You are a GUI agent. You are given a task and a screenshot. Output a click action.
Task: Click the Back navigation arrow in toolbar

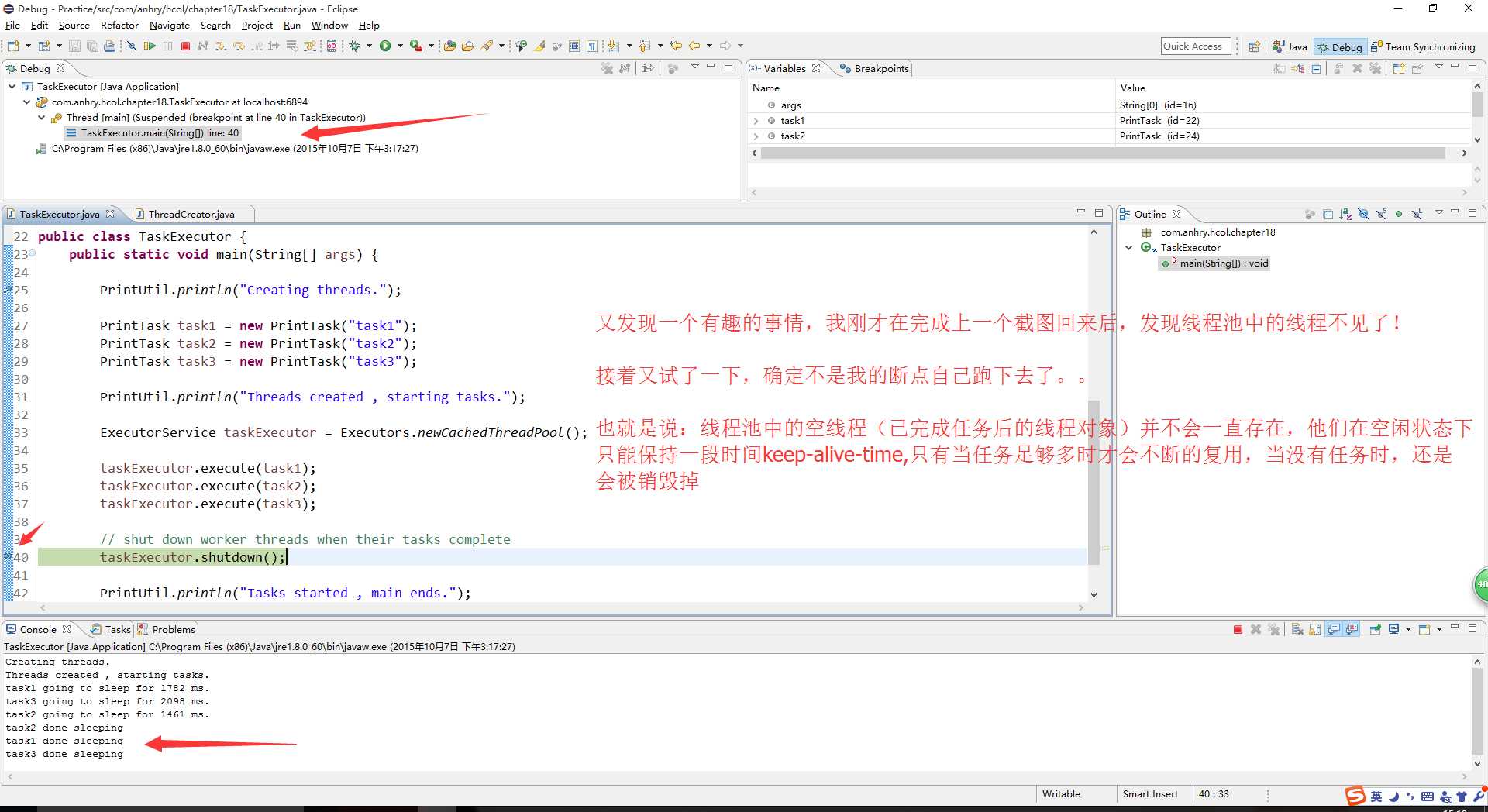pyautogui.click(x=694, y=46)
